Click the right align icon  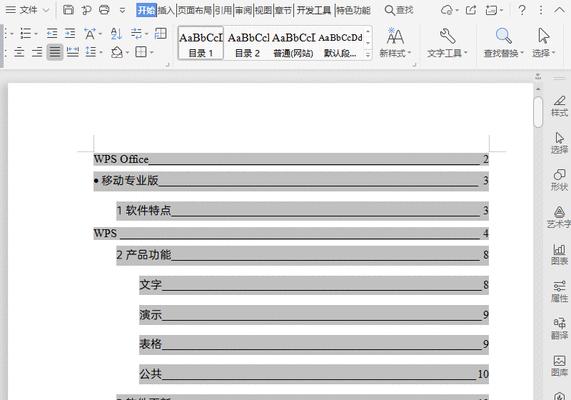(x=37, y=52)
